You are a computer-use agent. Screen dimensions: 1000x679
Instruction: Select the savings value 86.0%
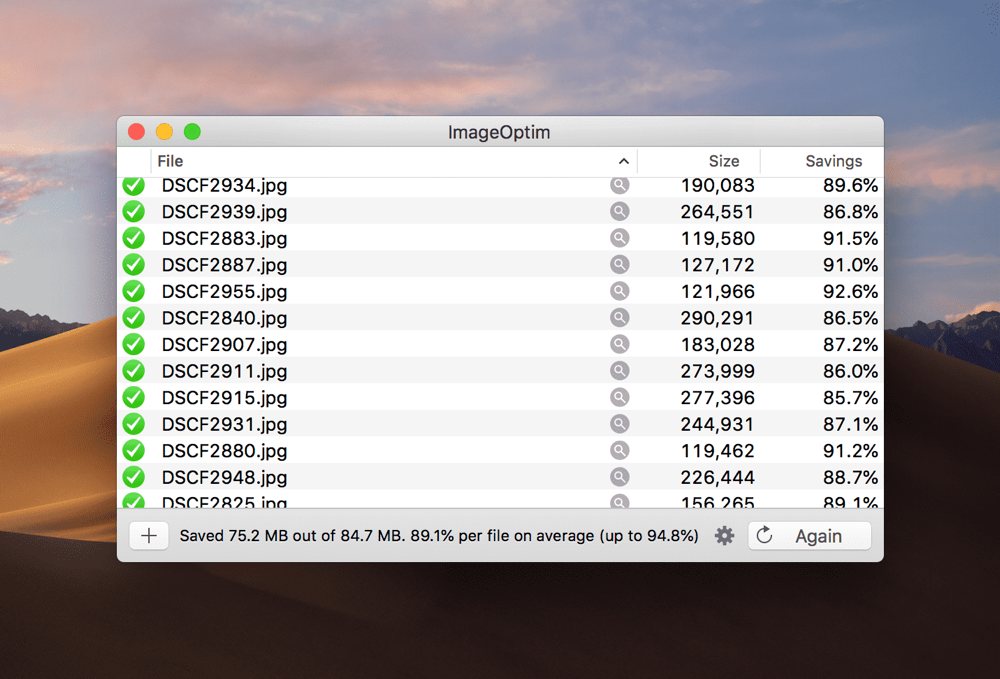(x=850, y=371)
